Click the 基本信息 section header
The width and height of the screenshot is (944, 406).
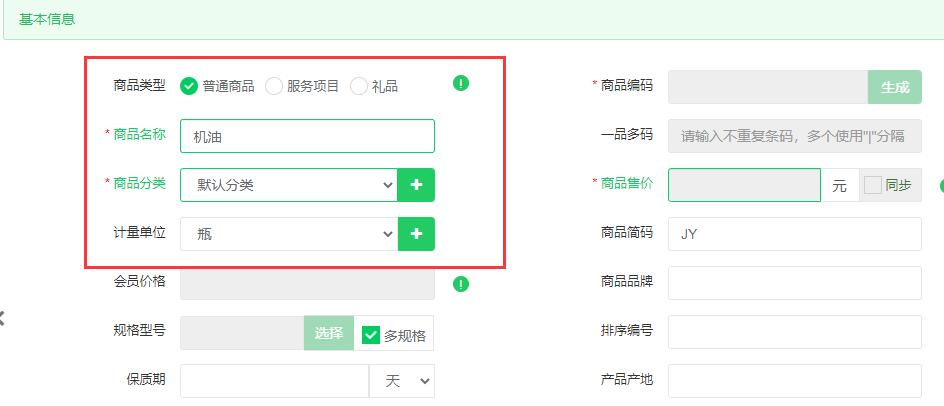(x=47, y=19)
